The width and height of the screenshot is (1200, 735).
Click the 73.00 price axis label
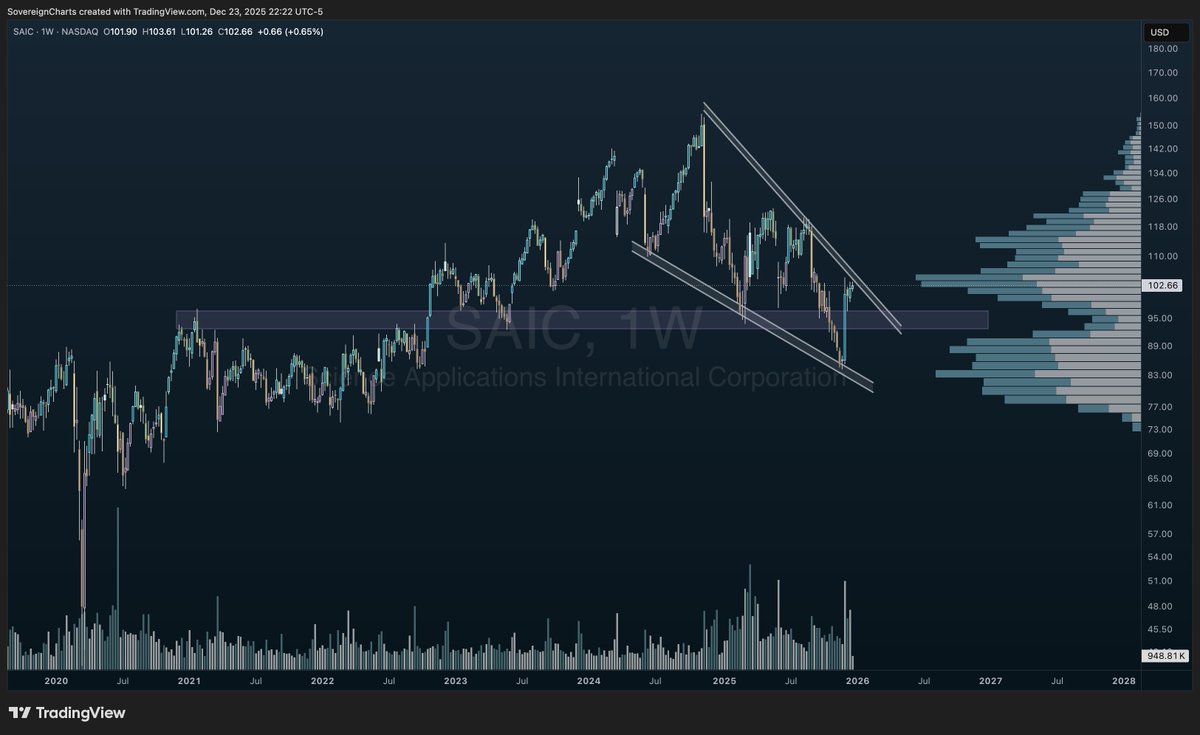(x=1160, y=430)
